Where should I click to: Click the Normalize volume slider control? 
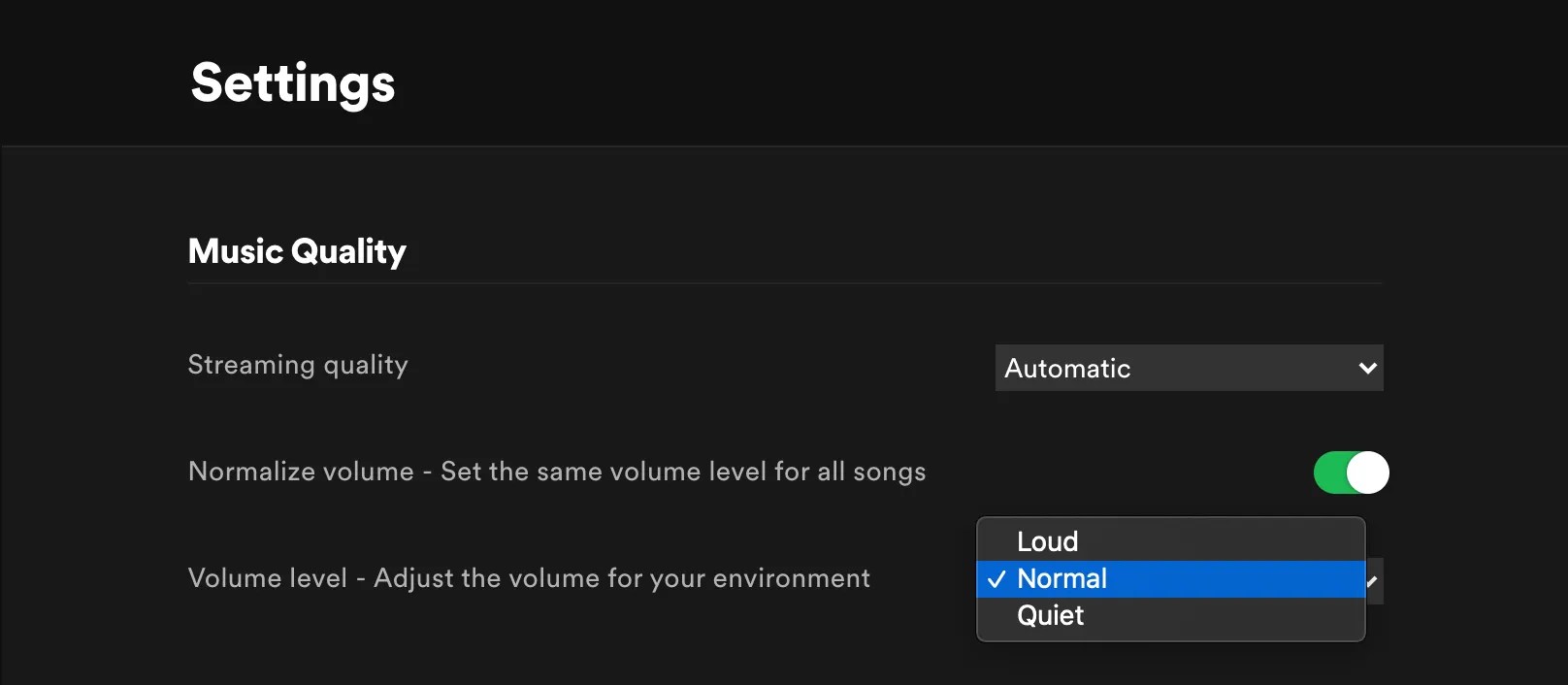pos(1352,472)
